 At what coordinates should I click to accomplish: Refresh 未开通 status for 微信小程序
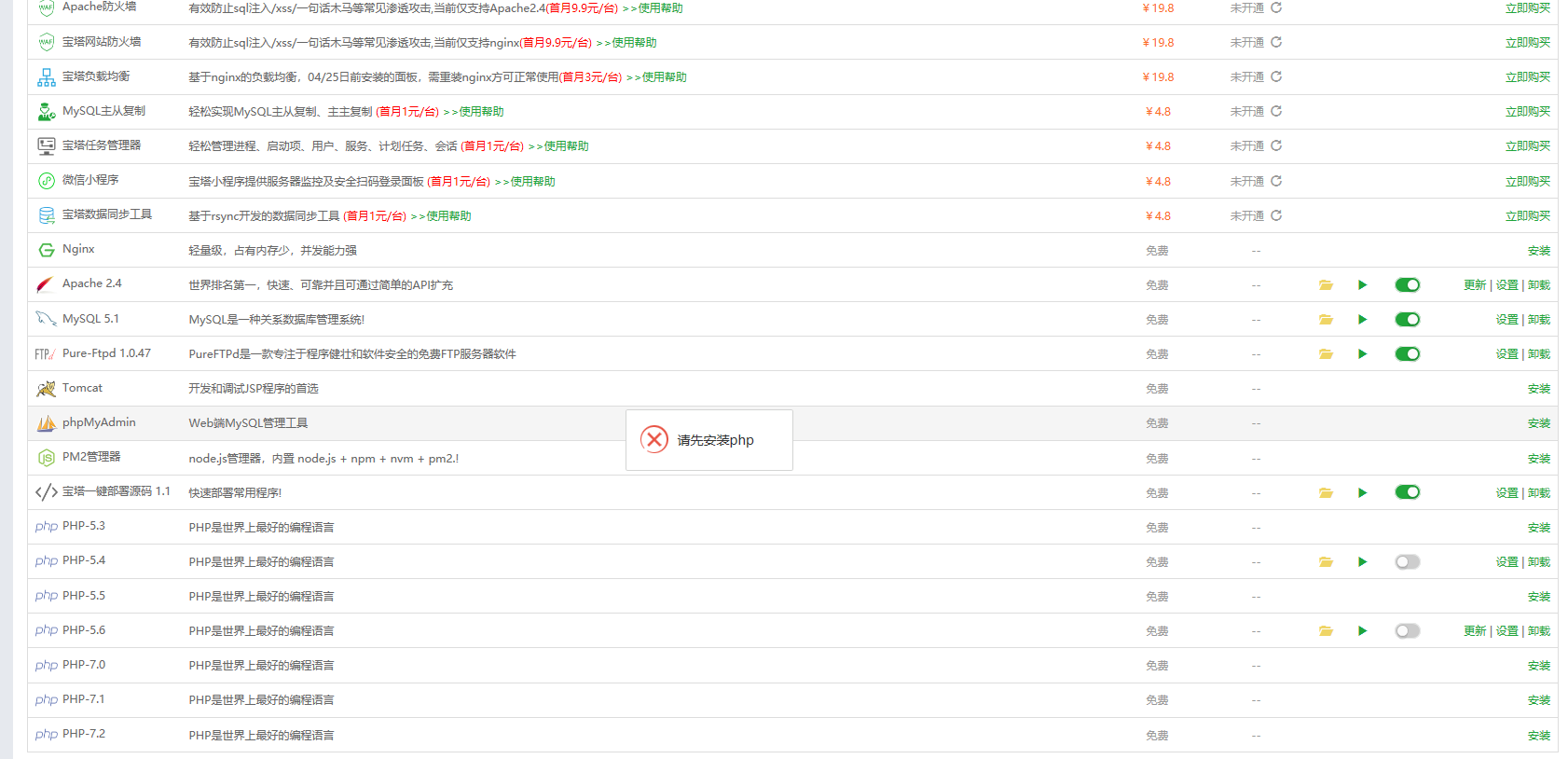(x=1276, y=181)
